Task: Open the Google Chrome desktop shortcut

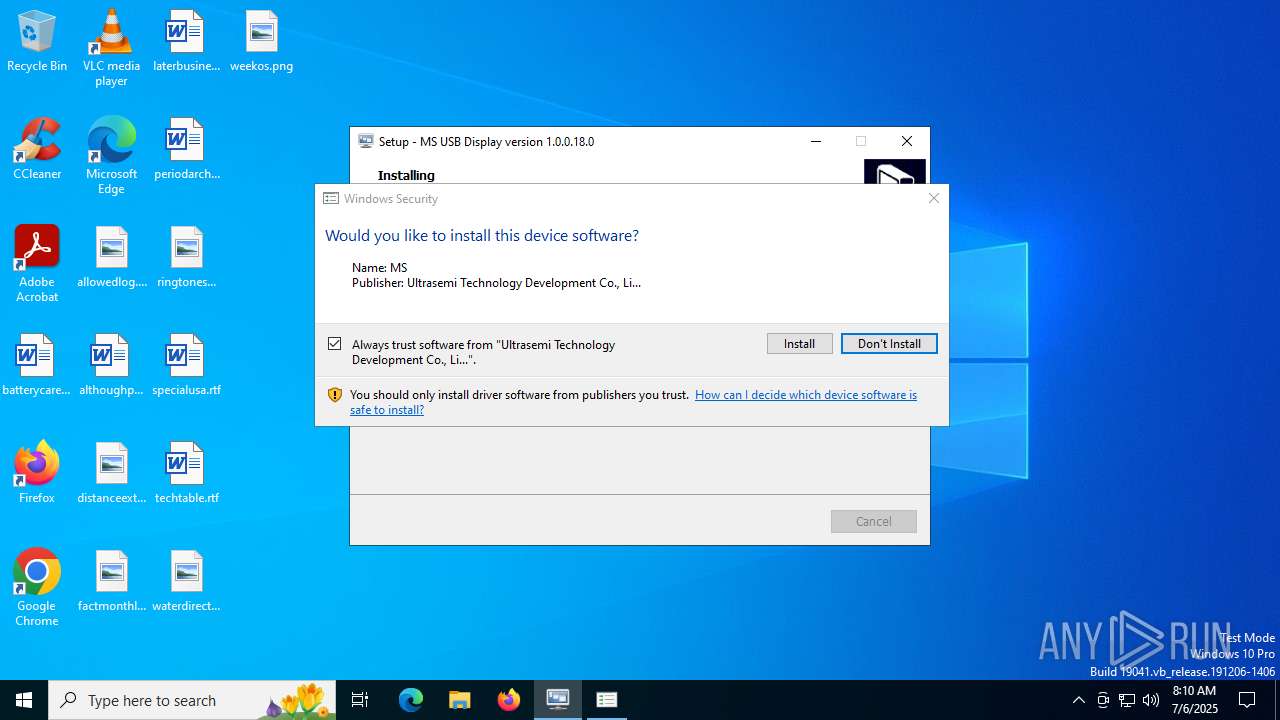Action: [37, 588]
